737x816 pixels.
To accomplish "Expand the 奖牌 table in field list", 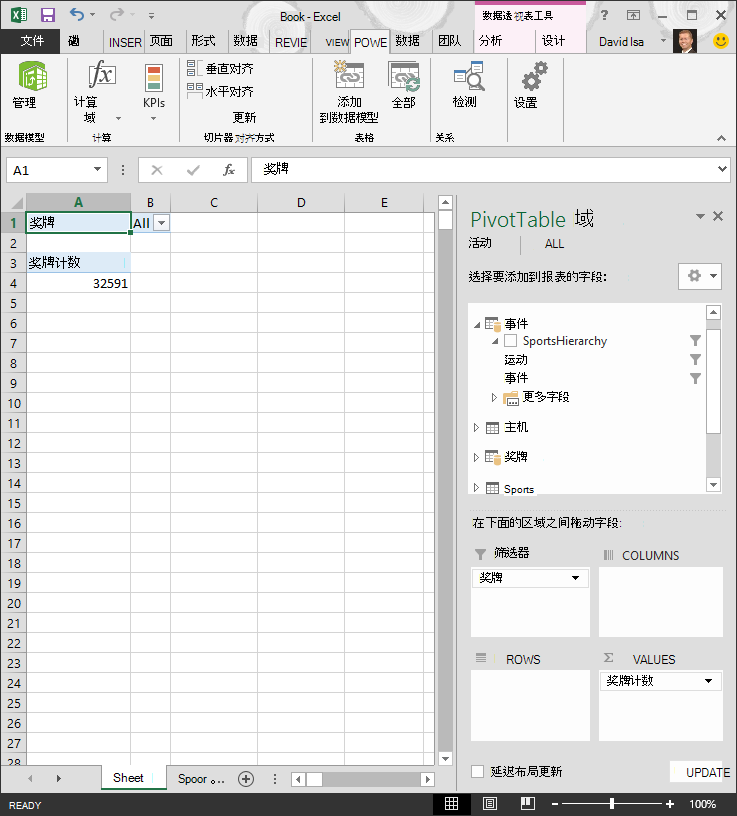I will [476, 457].
